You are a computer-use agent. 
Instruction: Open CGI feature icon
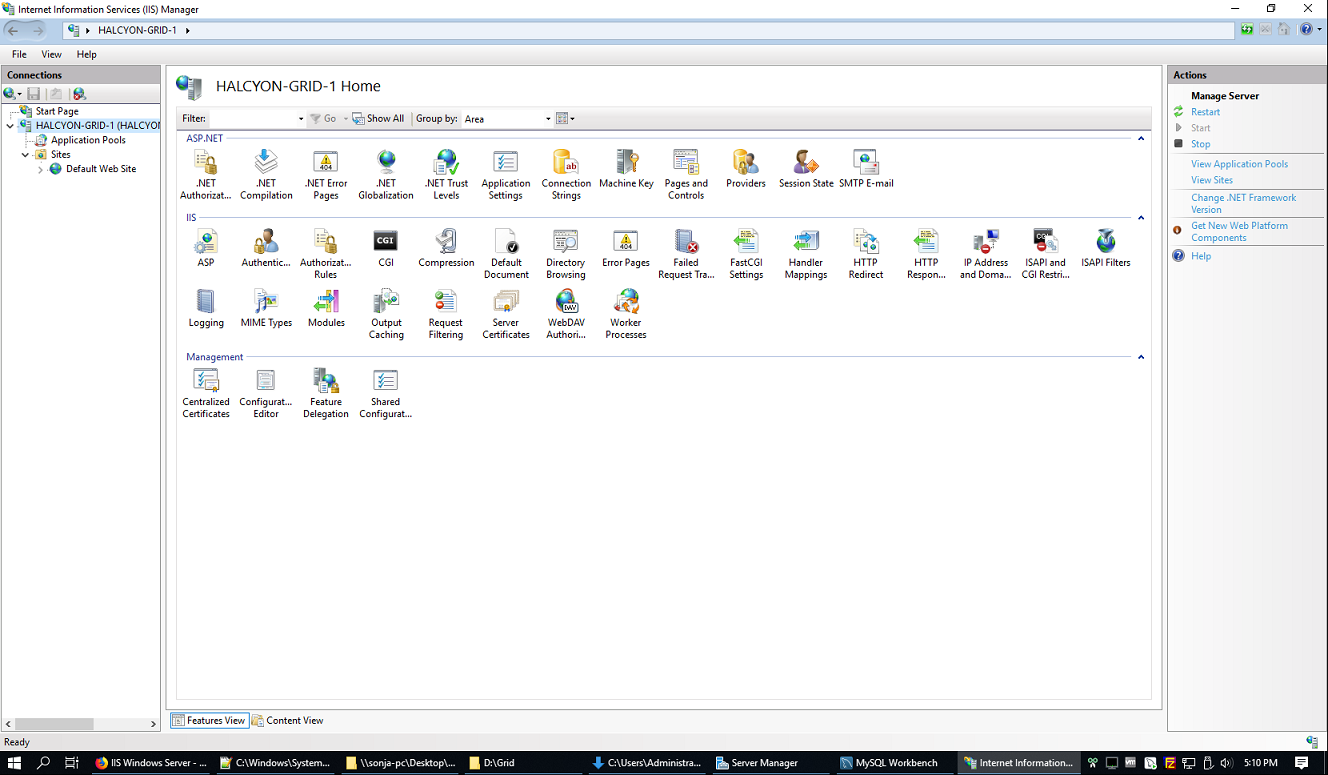pyautogui.click(x=386, y=248)
